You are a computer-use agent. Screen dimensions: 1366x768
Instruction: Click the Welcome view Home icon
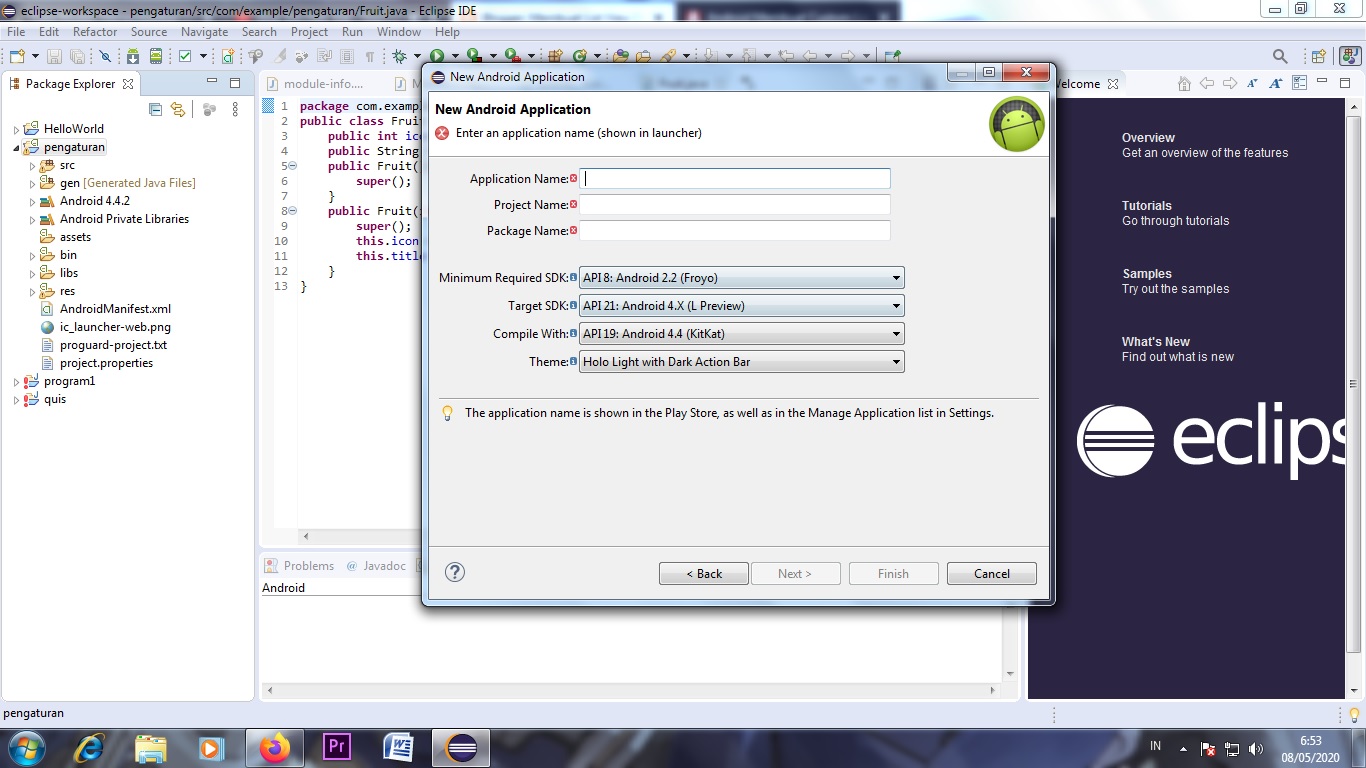point(1184,83)
